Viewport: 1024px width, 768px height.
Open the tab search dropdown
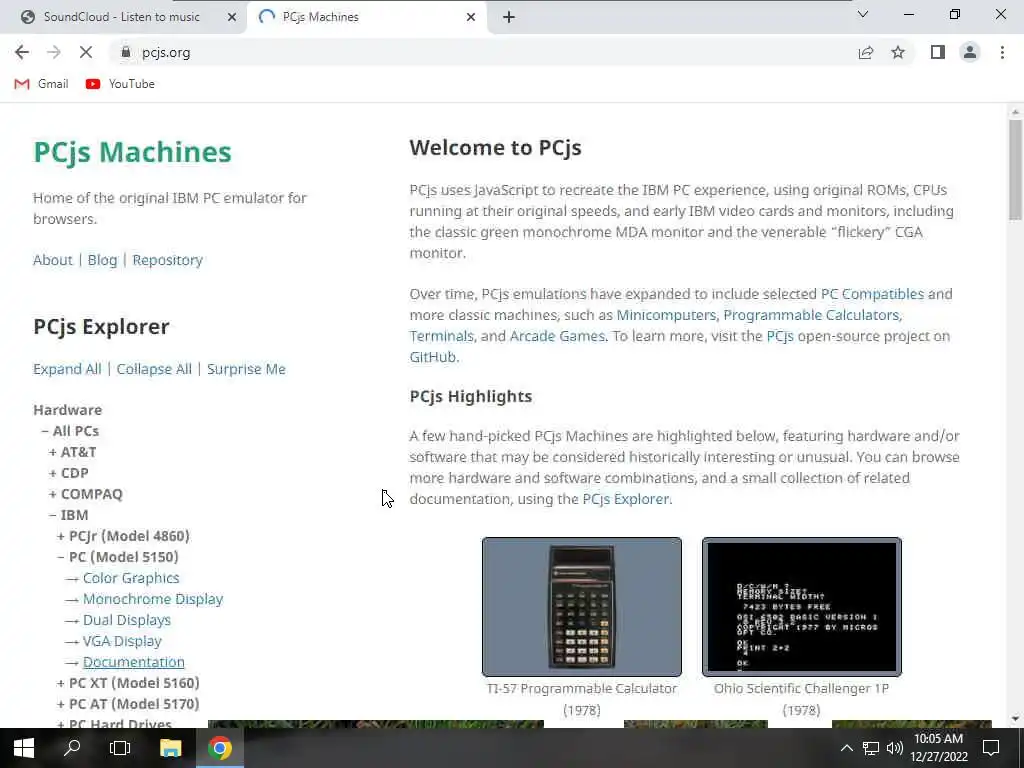[x=863, y=14]
